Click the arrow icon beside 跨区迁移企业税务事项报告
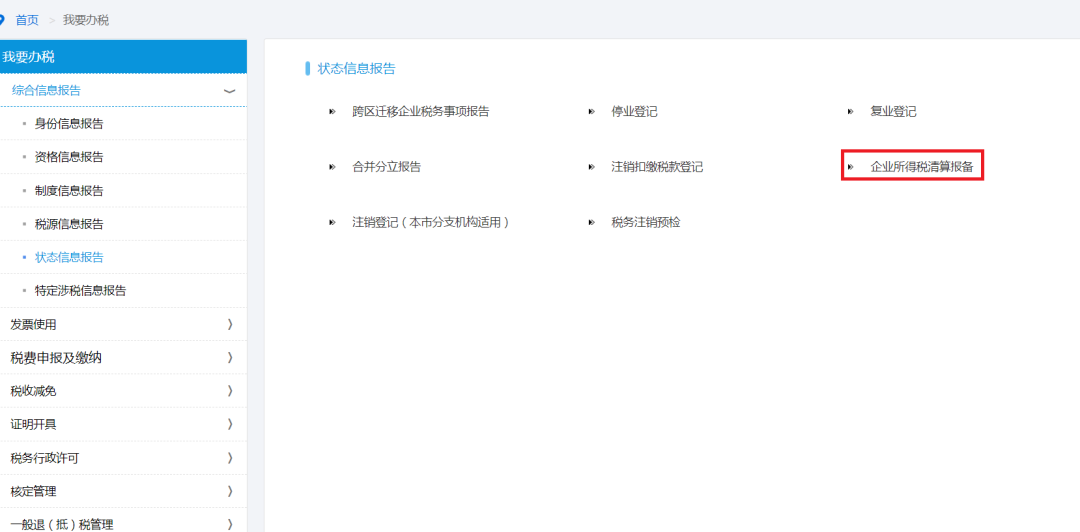This screenshot has width=1080, height=532. coord(332,111)
